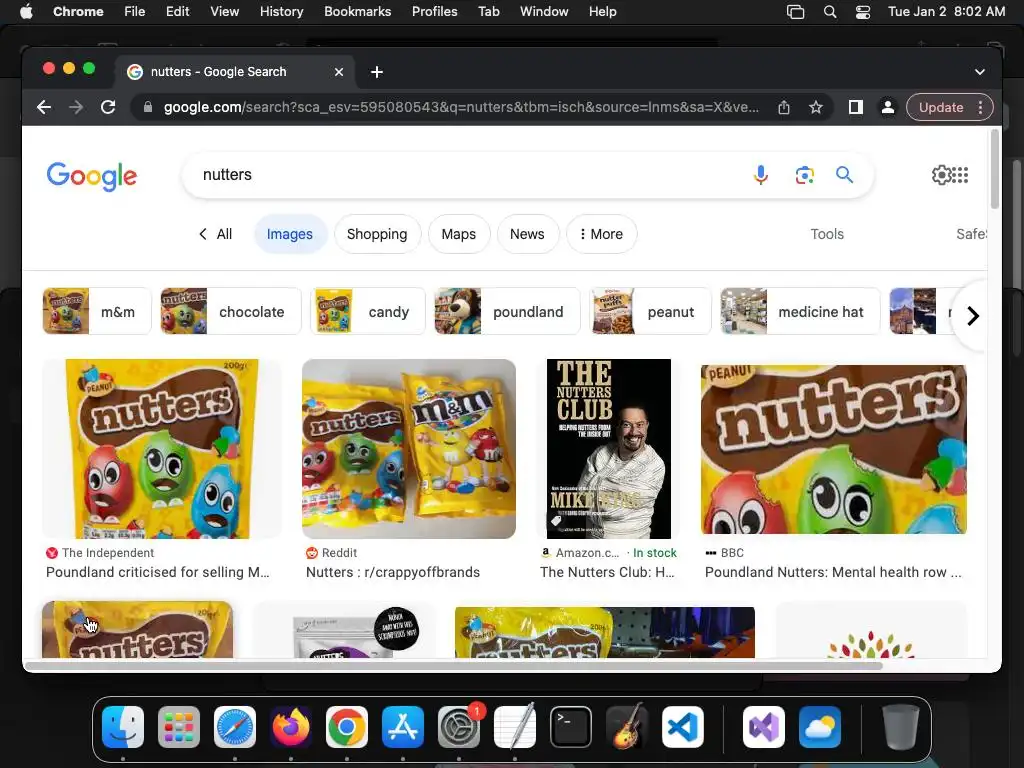This screenshot has width=1024, height=768.
Task: Open Reddit nutters and m&m's photo
Action: (409, 449)
